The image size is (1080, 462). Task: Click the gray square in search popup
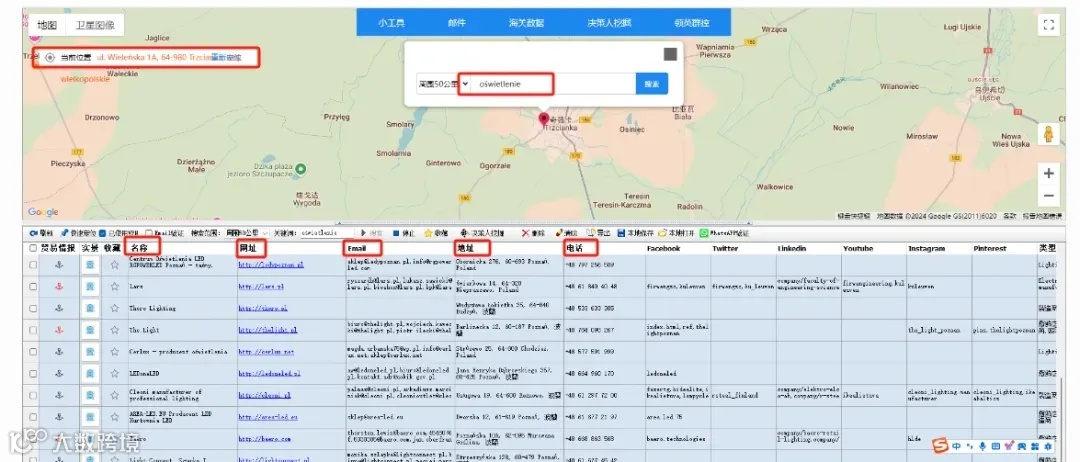tap(669, 54)
